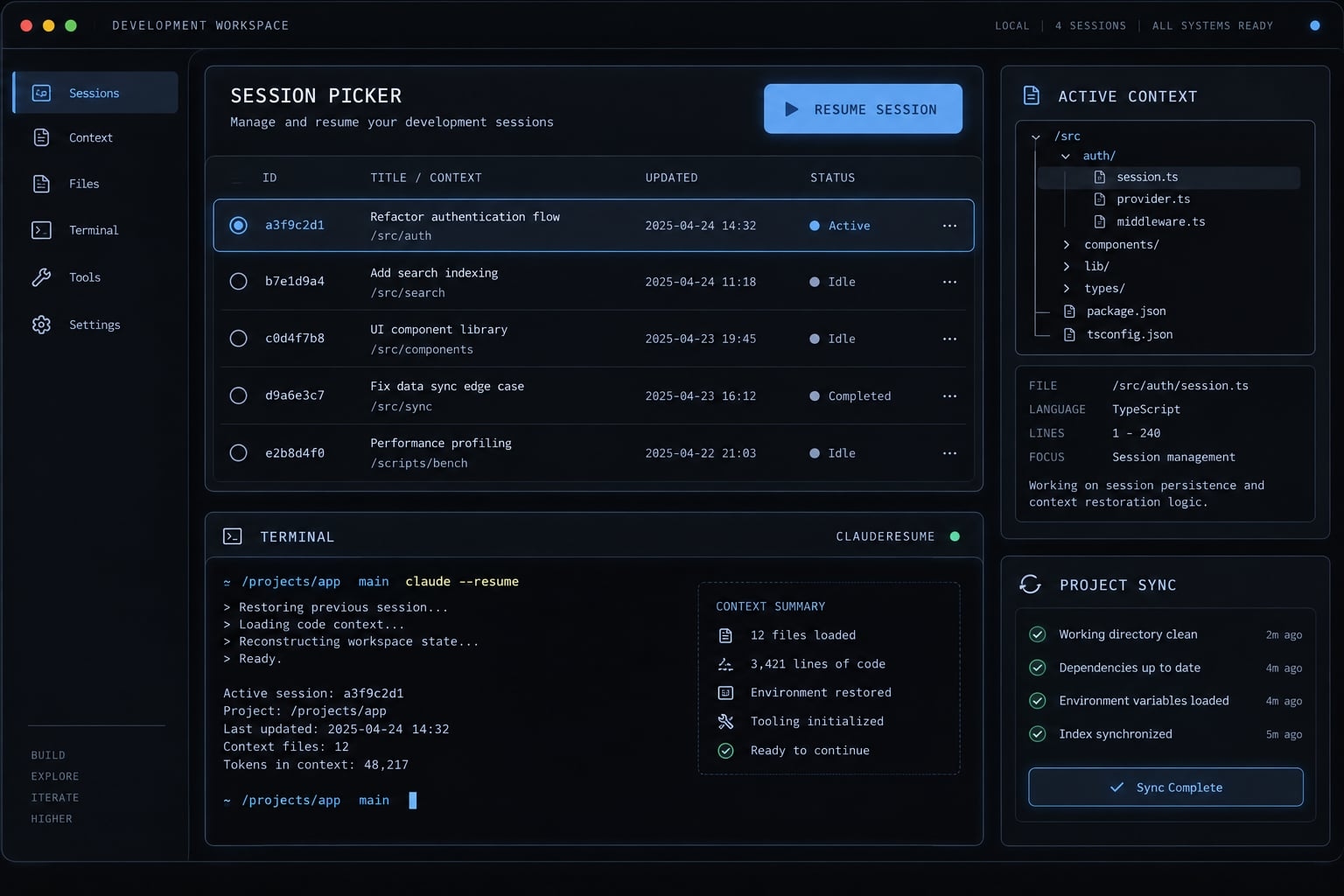Image resolution: width=1344 pixels, height=896 pixels.
Task: Open more options for session a3f9c2d1
Action: point(949,226)
